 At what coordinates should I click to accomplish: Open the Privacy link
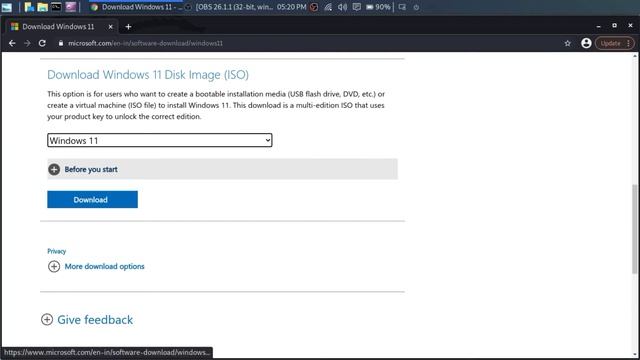(x=56, y=251)
